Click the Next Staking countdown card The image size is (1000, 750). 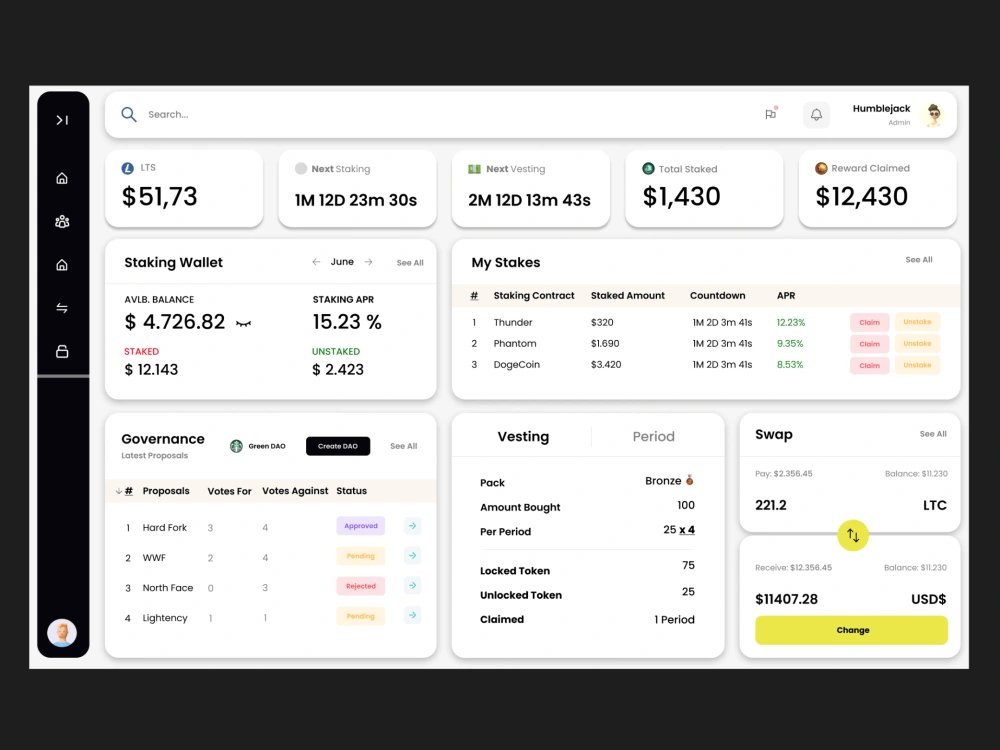[357, 189]
